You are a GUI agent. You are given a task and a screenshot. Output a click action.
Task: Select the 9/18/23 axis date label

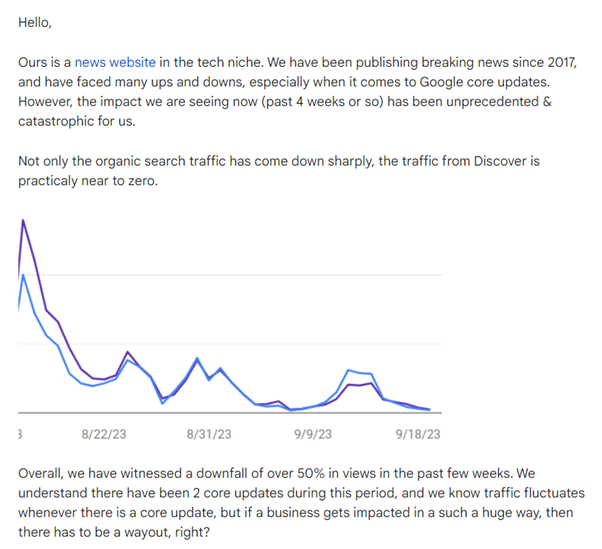click(418, 434)
